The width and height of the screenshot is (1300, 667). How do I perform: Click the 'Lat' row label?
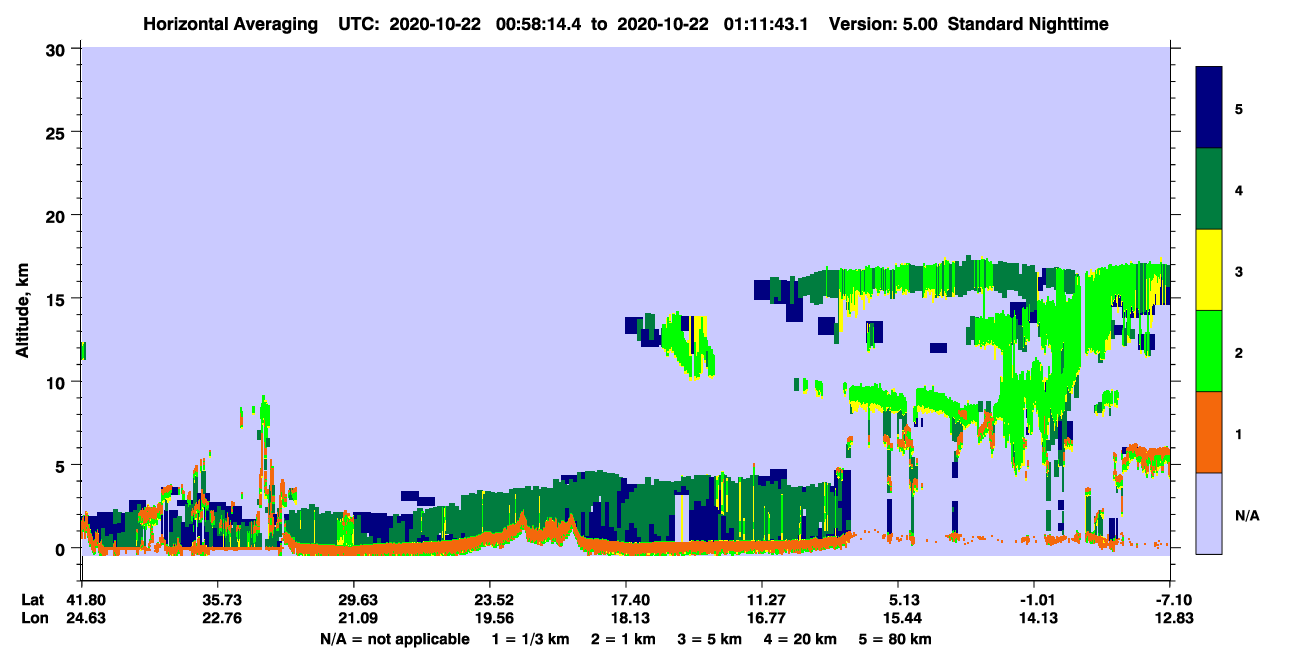tap(33, 600)
